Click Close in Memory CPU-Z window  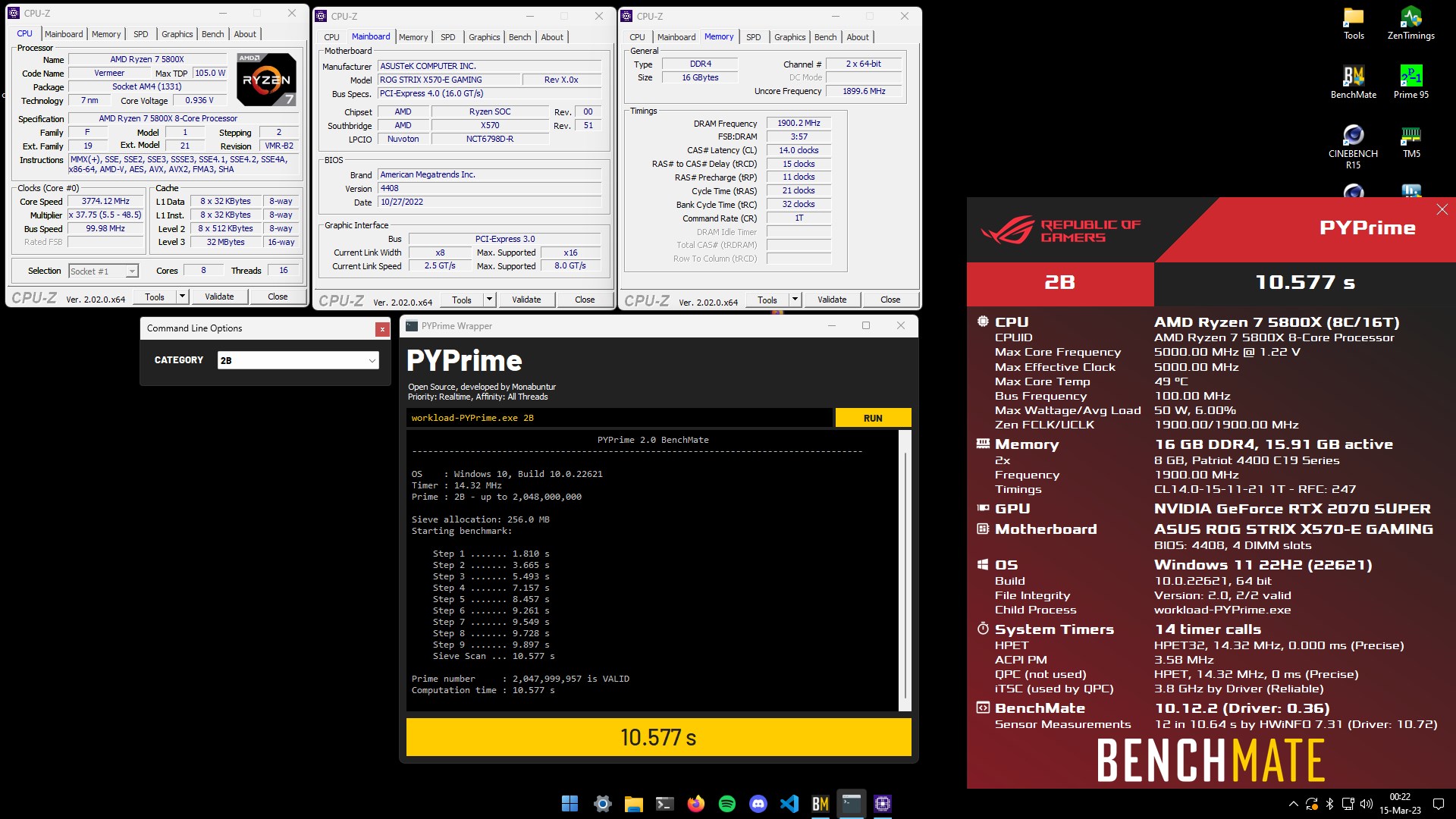(x=890, y=300)
